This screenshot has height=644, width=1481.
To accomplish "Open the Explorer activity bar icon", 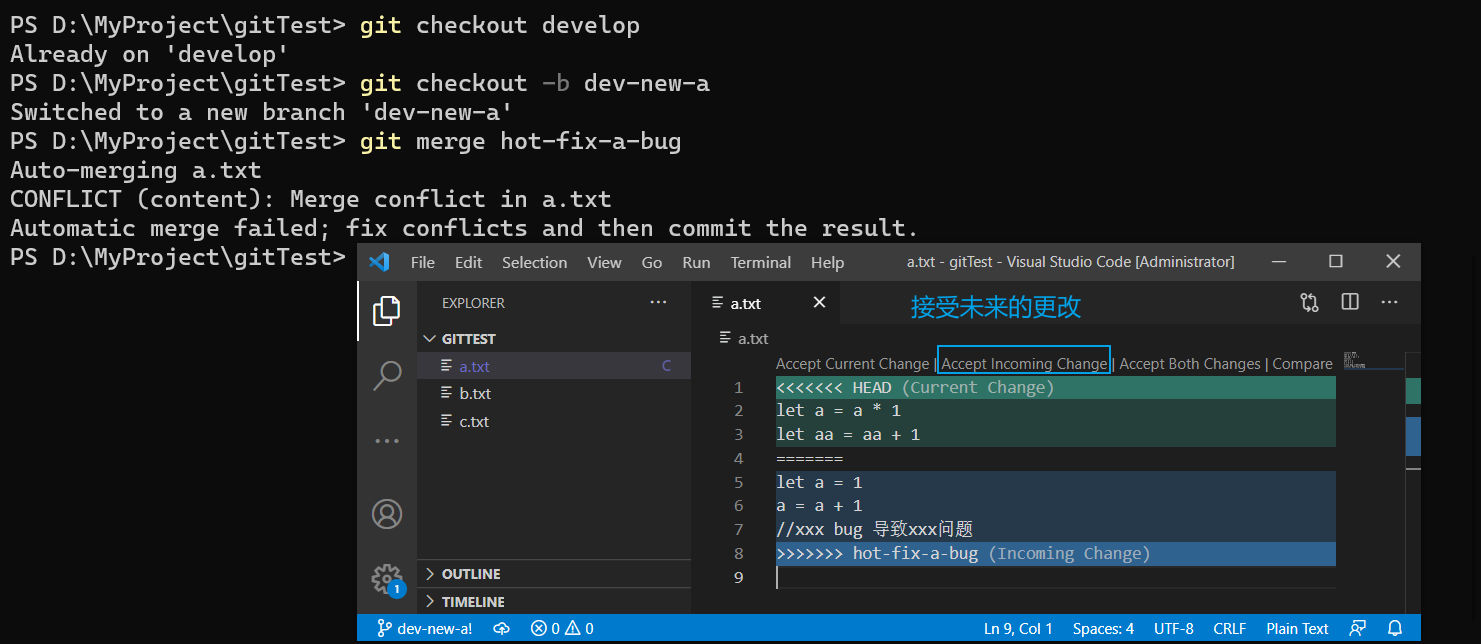I will pos(387,311).
